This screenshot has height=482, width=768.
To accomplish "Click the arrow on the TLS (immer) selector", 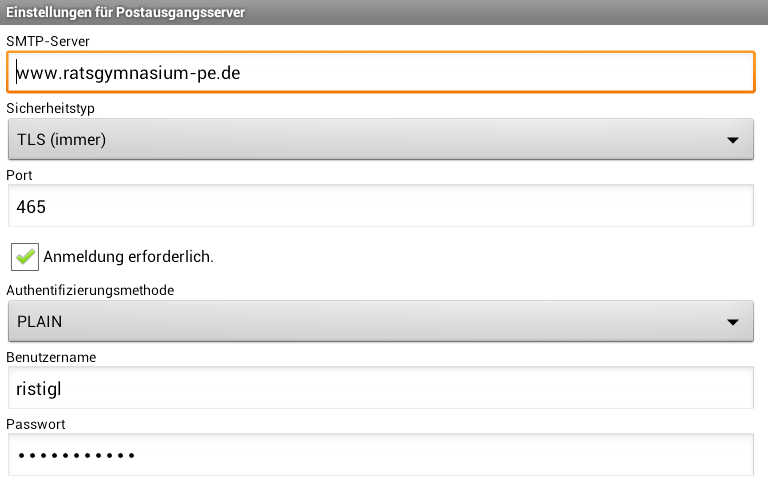I will [732, 140].
